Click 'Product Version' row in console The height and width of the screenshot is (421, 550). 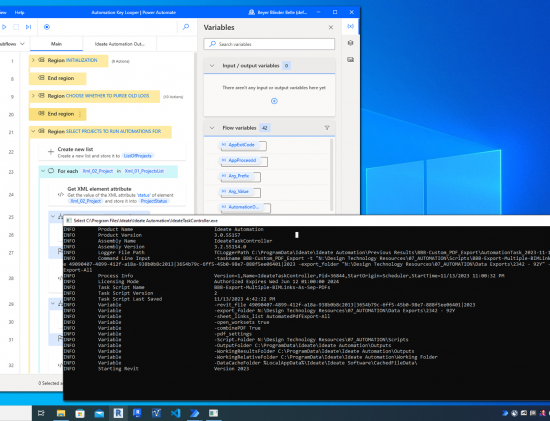(120, 235)
